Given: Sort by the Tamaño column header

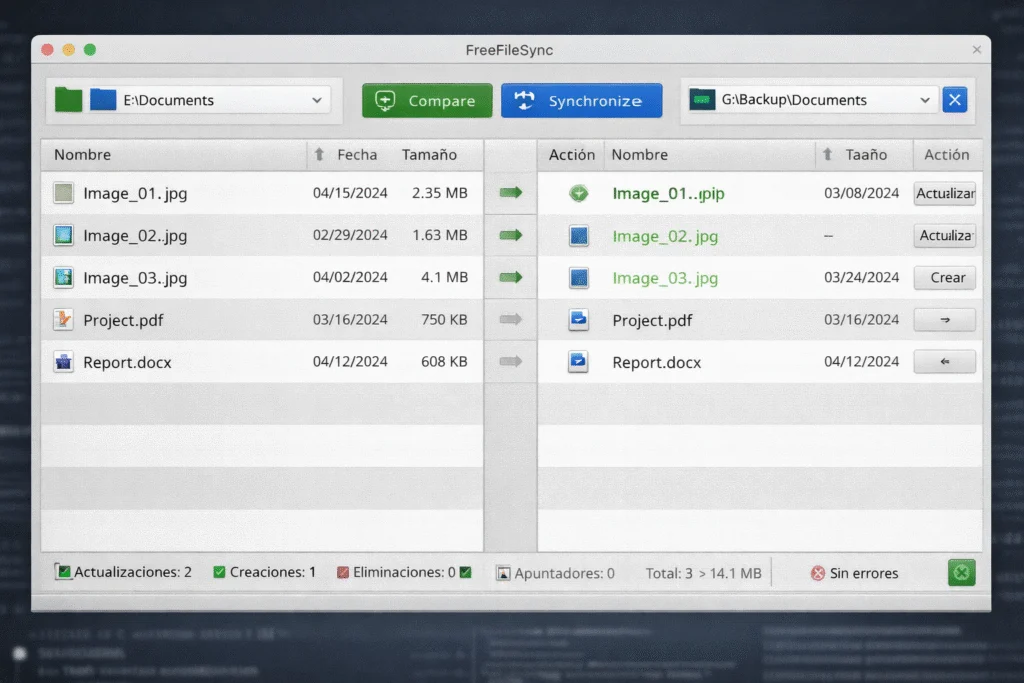Looking at the screenshot, I should point(432,154).
